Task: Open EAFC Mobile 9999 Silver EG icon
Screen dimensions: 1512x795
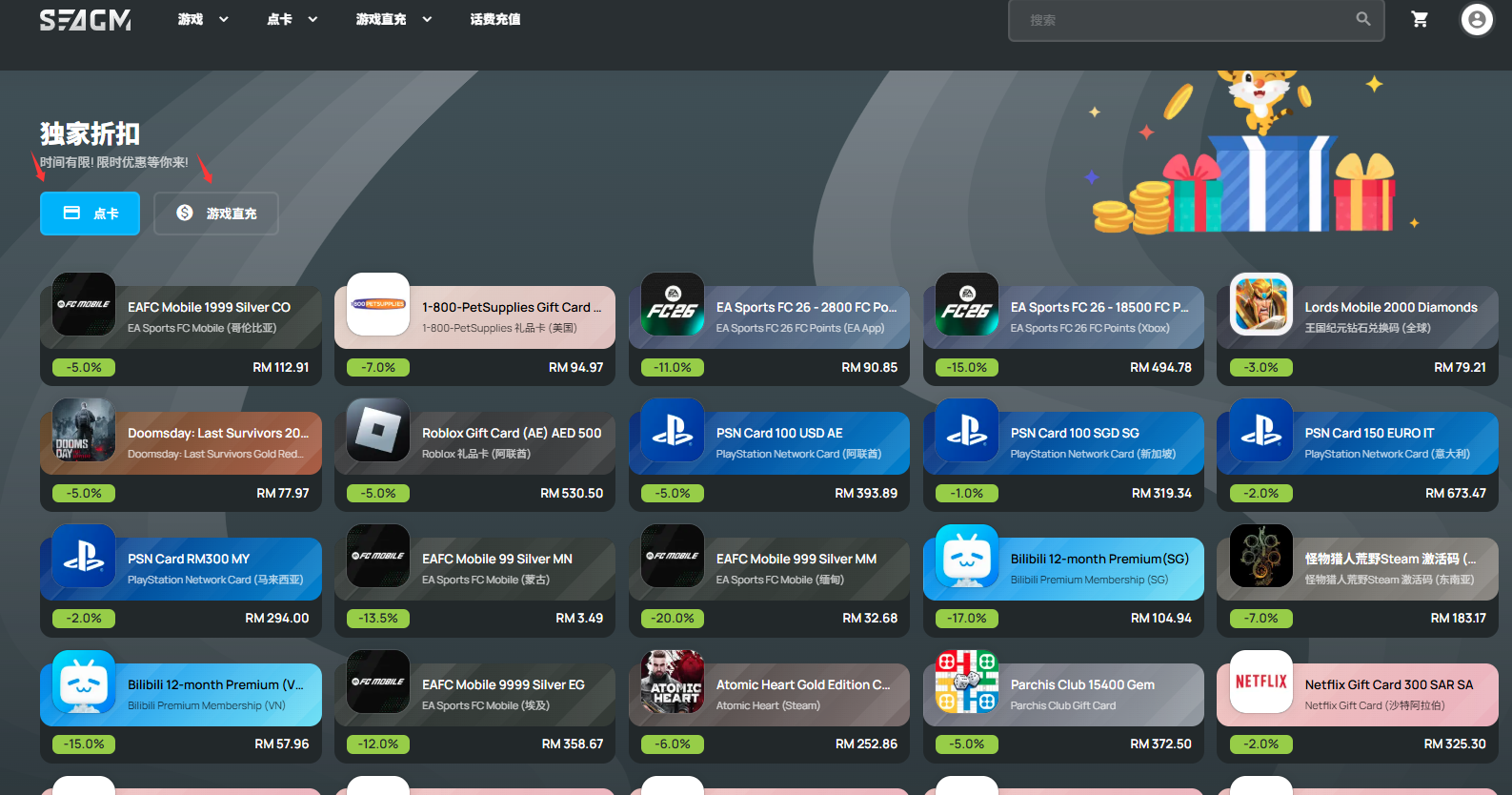Action: point(378,682)
